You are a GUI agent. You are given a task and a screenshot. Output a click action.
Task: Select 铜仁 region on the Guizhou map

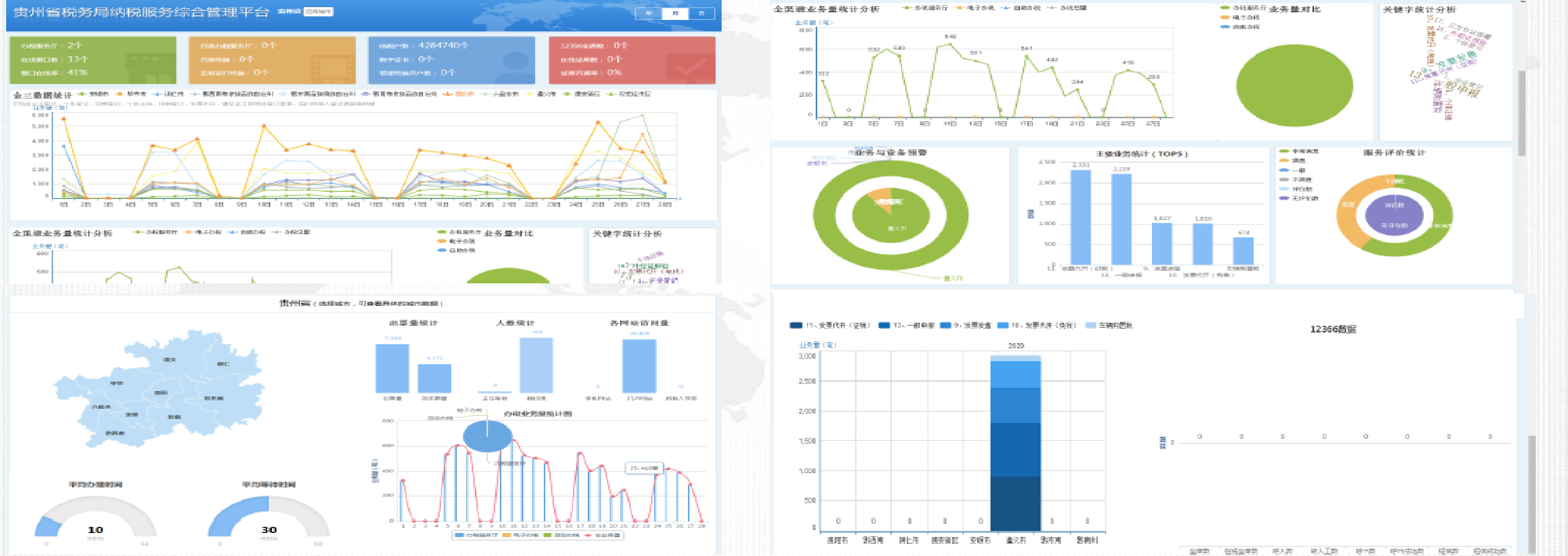(x=223, y=364)
